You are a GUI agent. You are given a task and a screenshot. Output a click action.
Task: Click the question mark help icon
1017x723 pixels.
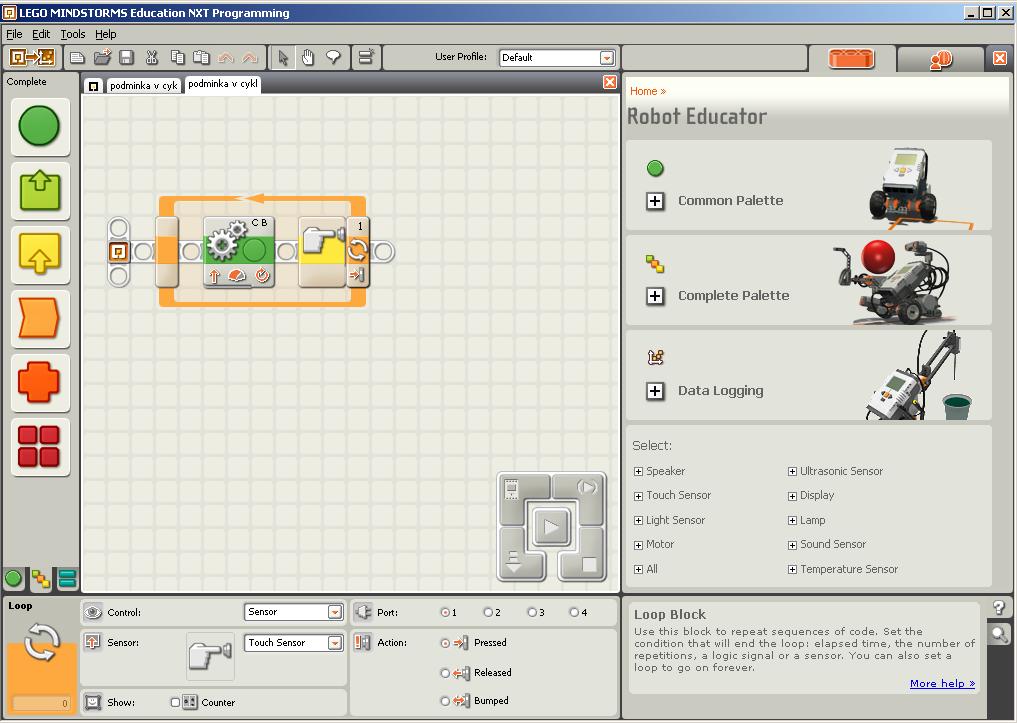tap(999, 608)
